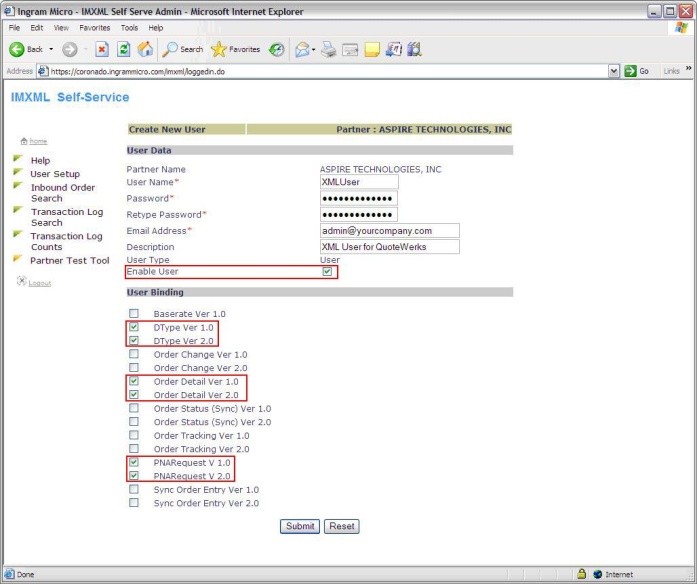Uncheck the DType Ver 1.0 checkbox

[x=134, y=327]
